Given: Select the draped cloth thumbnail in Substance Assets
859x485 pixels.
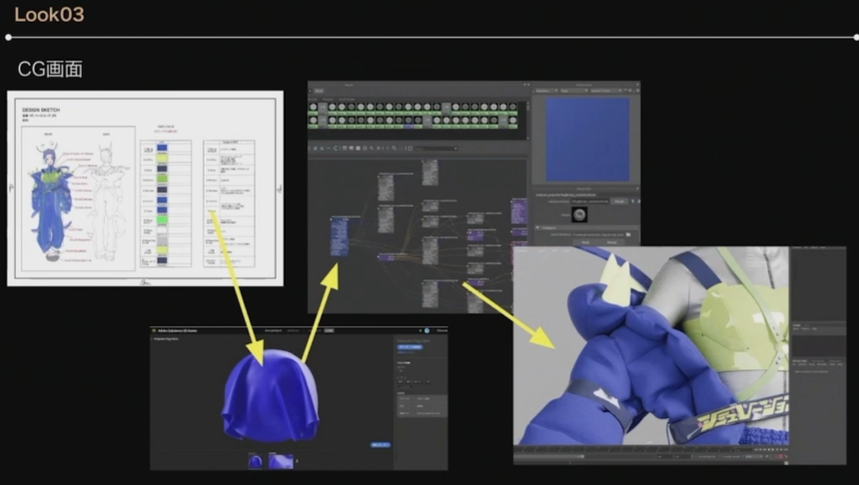Looking at the screenshot, I should tap(255, 461).
